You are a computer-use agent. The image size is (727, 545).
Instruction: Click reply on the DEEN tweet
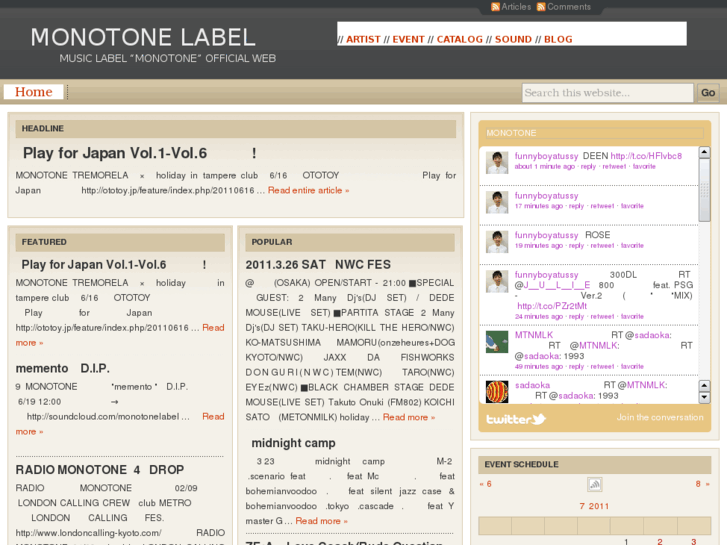coord(588,167)
